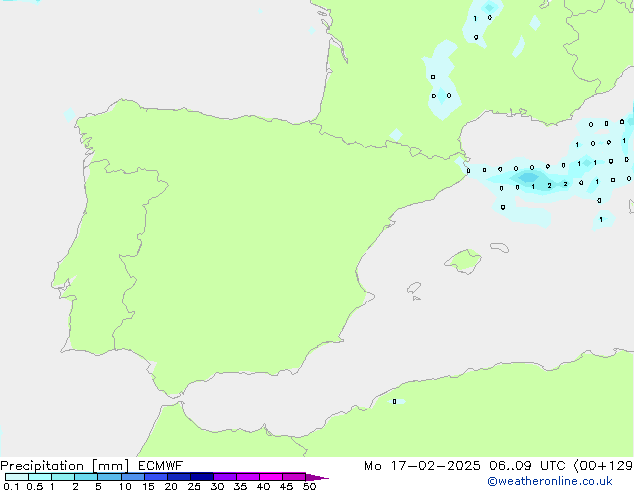Click the (00+129 forecast offset text
Image resolution: width=634 pixels, height=490 pixels.
coord(607,466)
